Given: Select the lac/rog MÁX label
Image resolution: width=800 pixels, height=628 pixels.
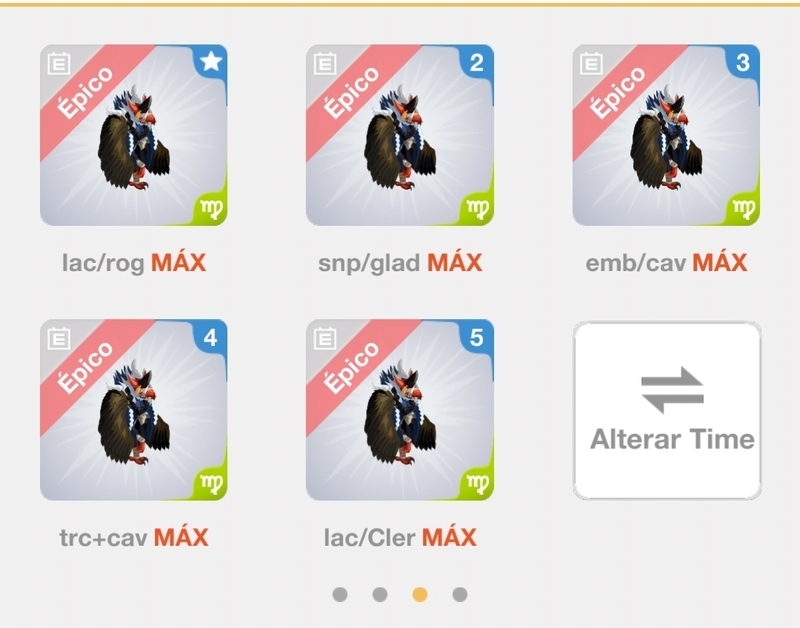Looking at the screenshot, I should [x=134, y=263].
